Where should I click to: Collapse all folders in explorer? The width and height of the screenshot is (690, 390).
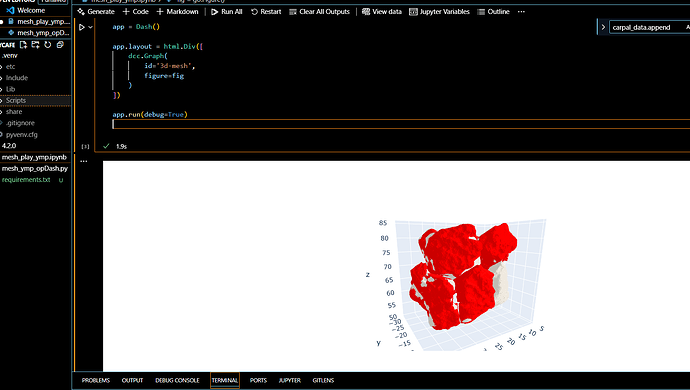click(60, 44)
